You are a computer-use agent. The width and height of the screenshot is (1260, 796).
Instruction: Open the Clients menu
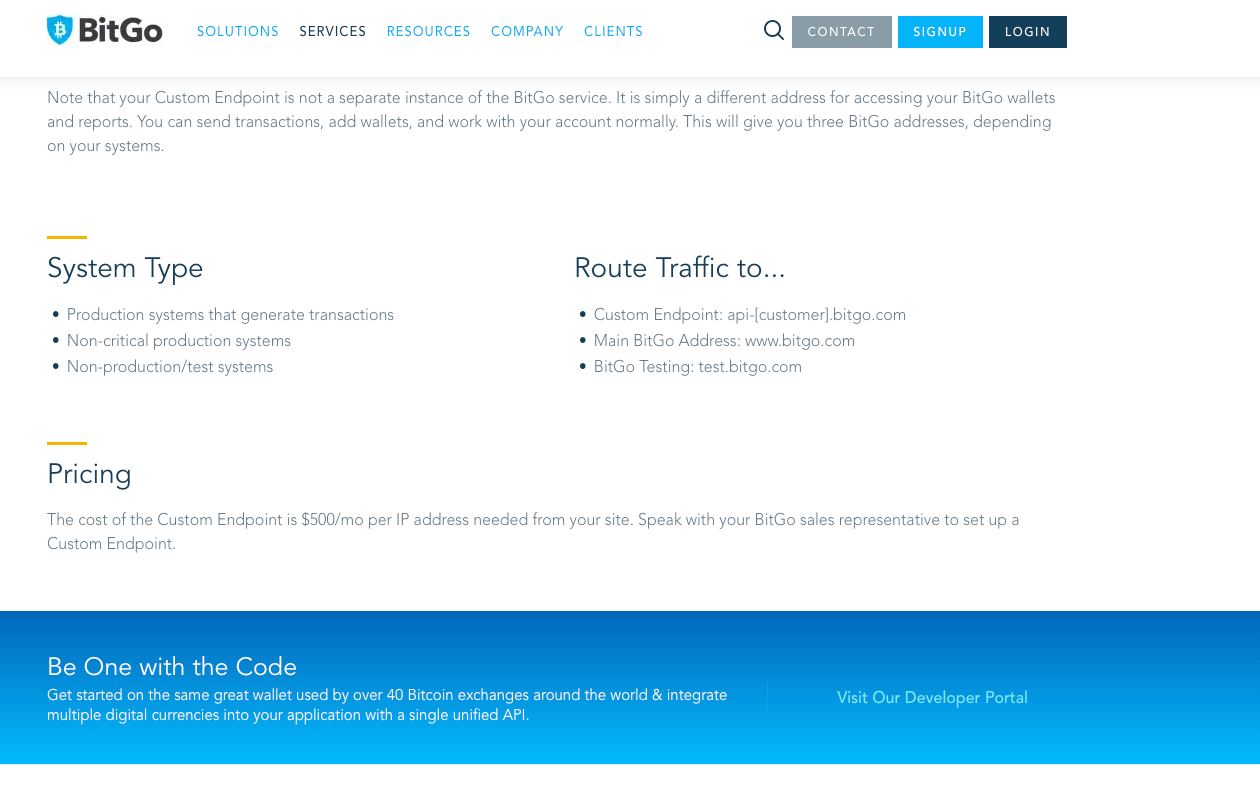point(613,32)
